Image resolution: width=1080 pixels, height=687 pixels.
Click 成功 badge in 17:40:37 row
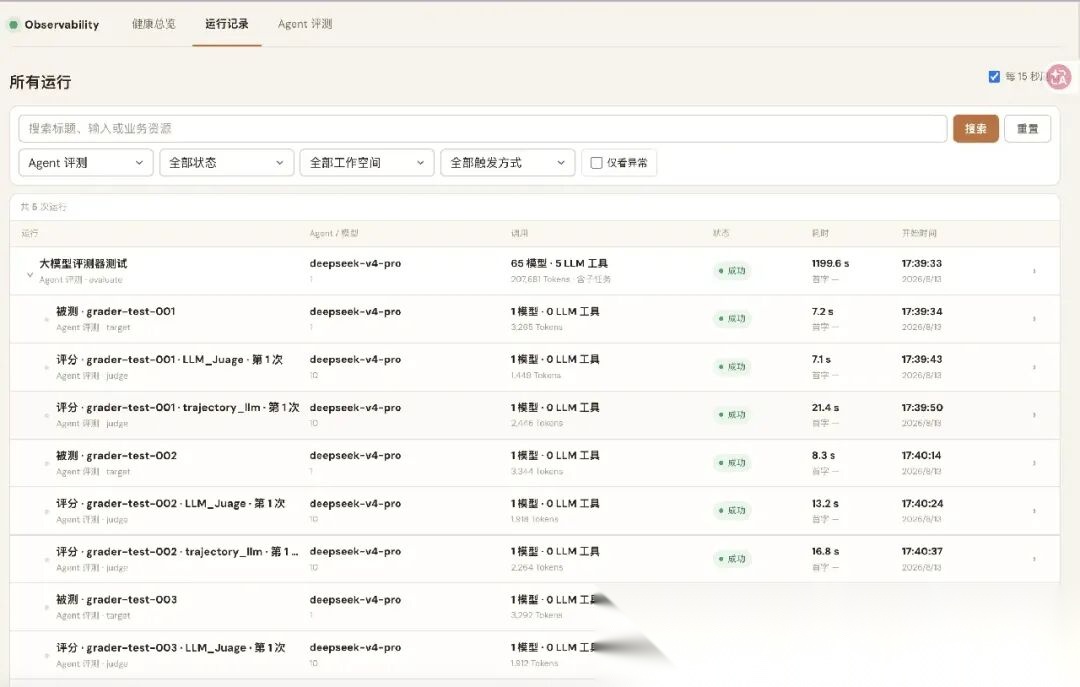(731, 559)
